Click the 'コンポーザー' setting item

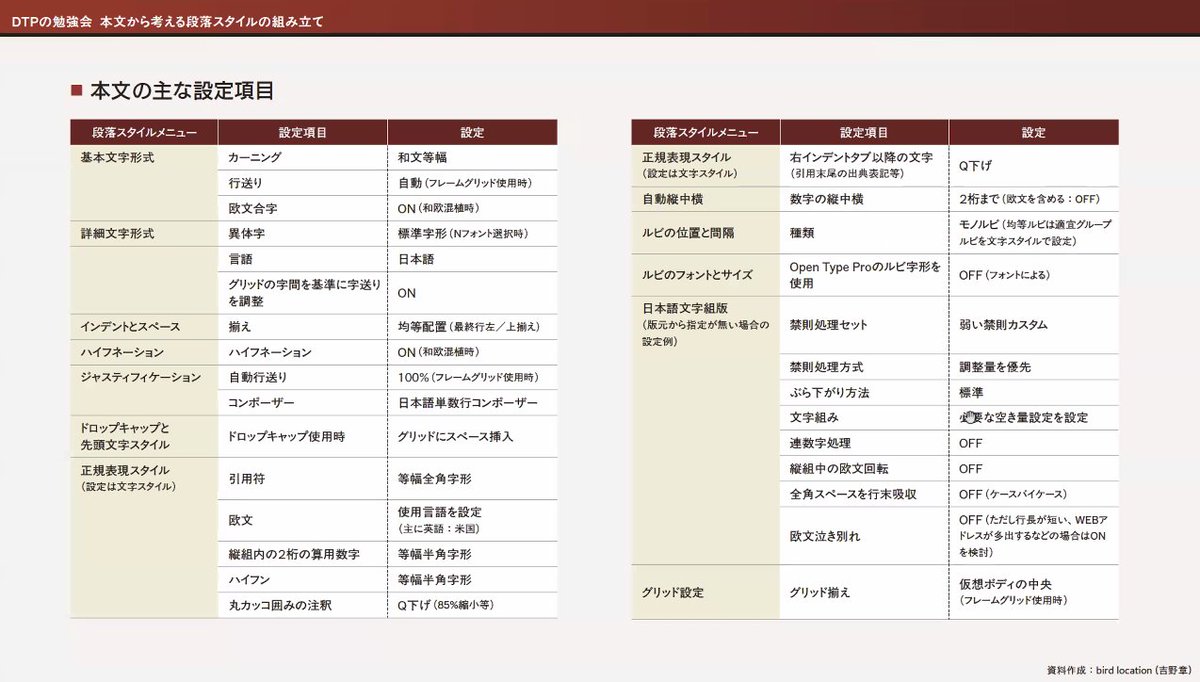coord(261,403)
